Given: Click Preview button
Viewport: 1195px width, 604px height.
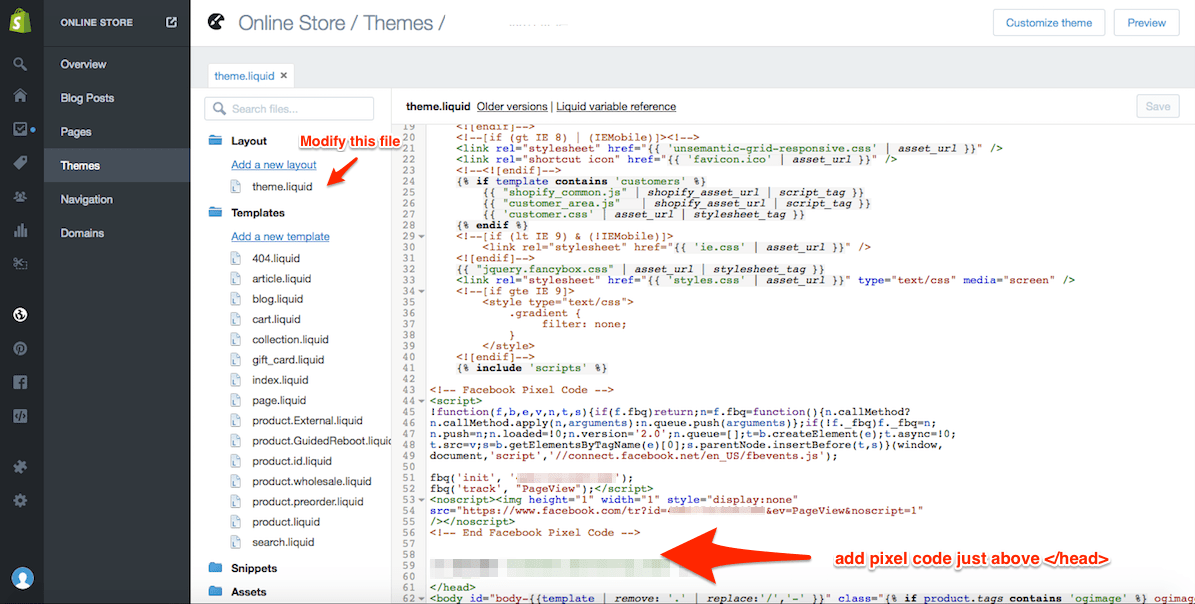Looking at the screenshot, I should click(x=1146, y=23).
